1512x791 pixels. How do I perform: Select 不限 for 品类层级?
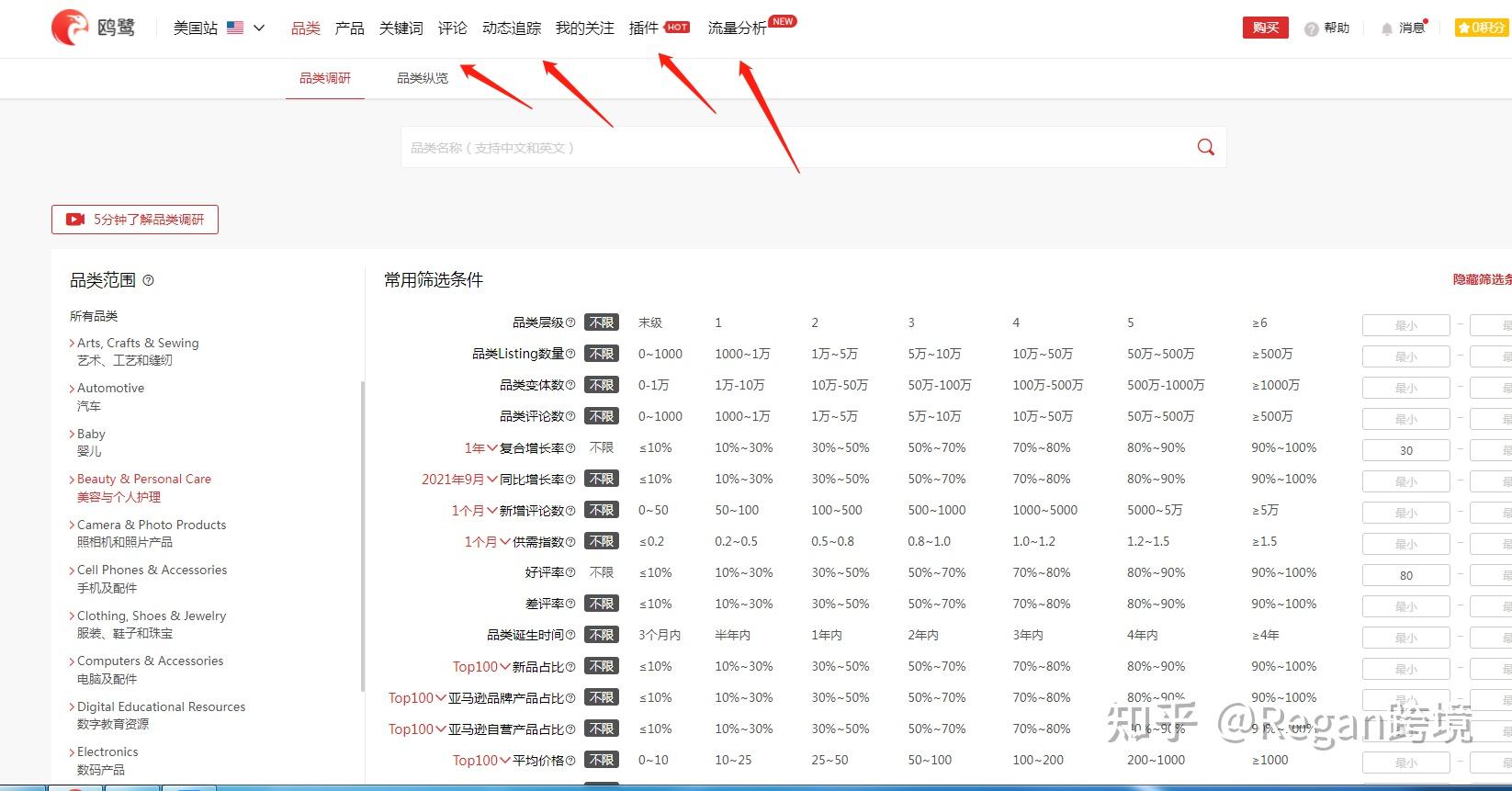pyautogui.click(x=602, y=322)
